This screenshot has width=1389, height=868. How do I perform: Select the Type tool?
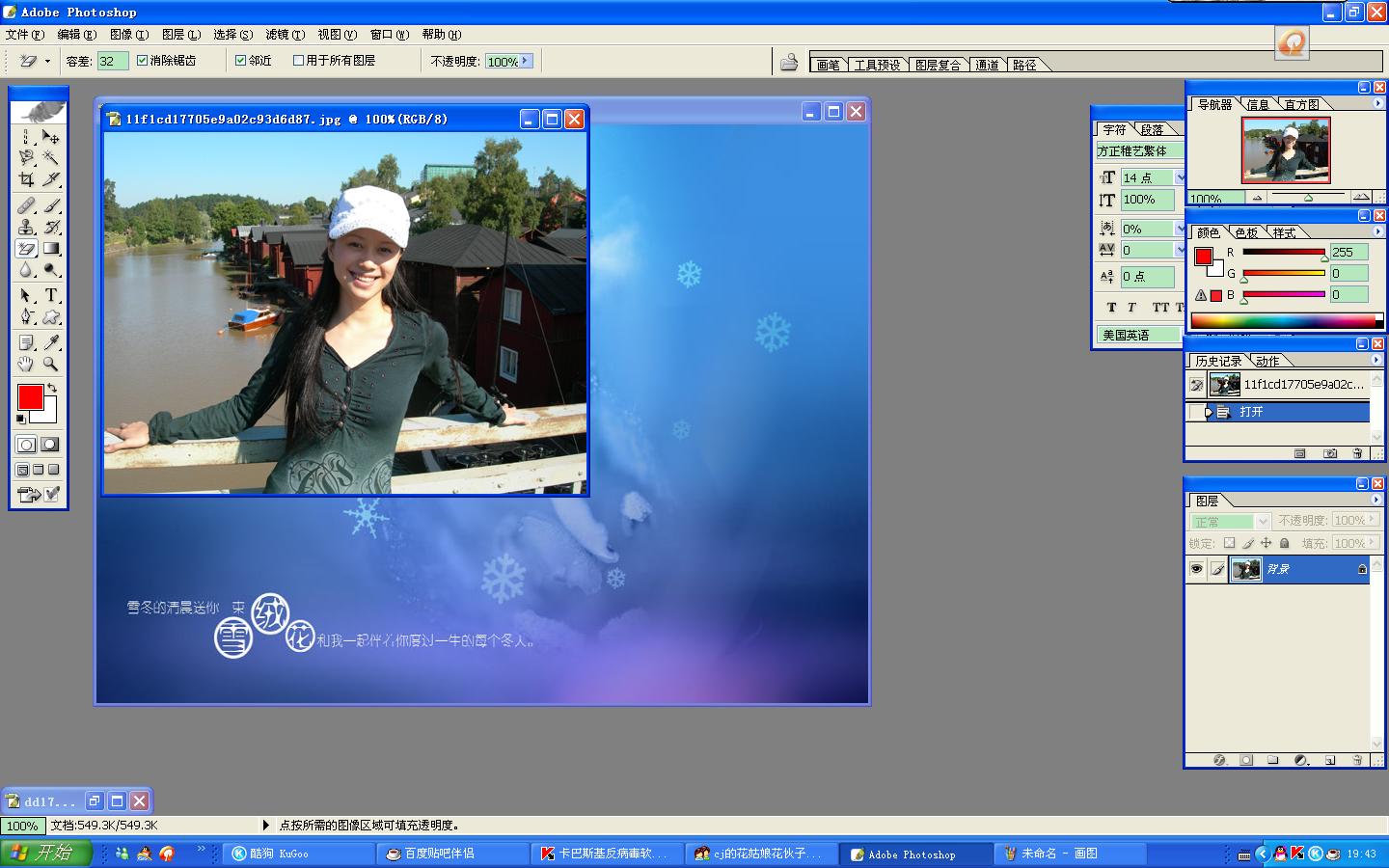pos(51,295)
